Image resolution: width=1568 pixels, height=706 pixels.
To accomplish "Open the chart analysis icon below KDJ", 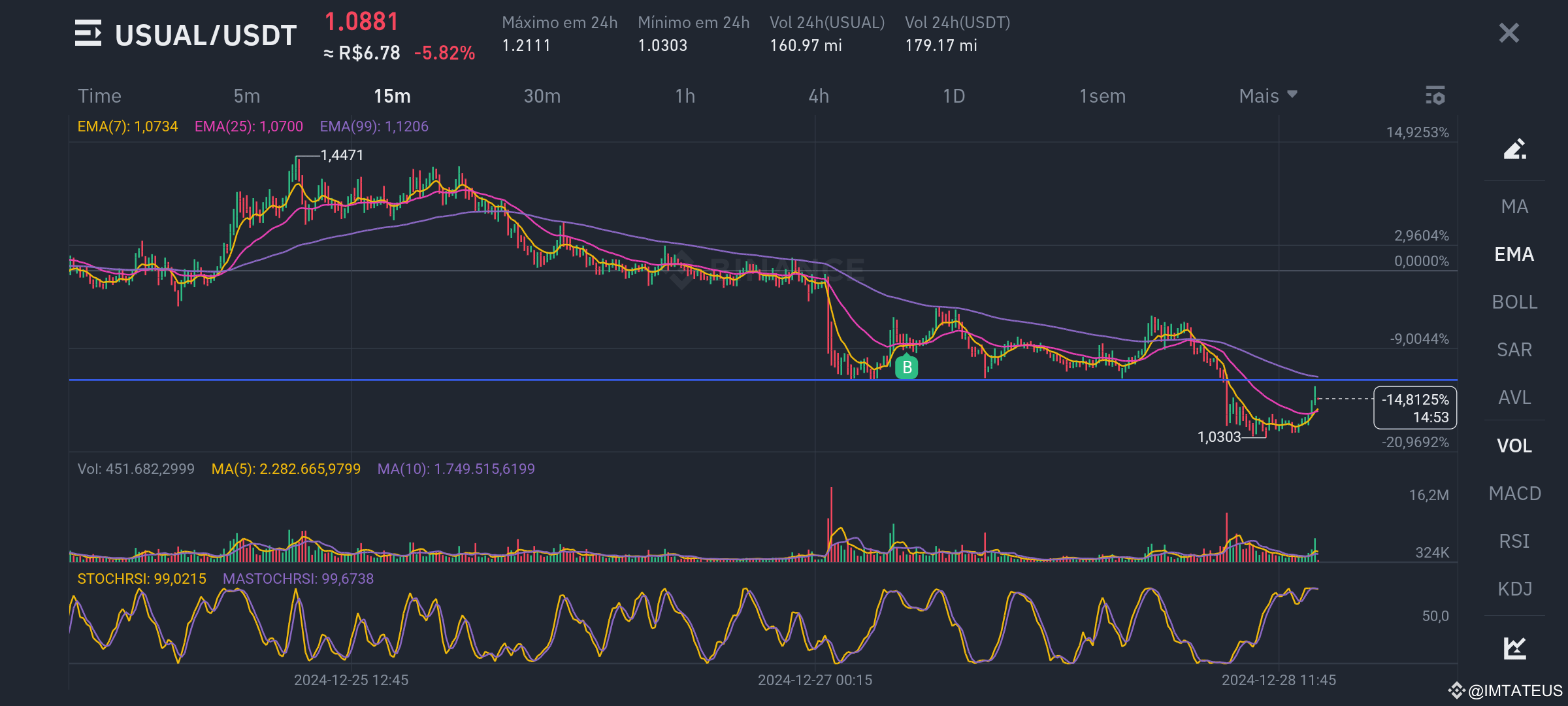I will click(x=1514, y=648).
